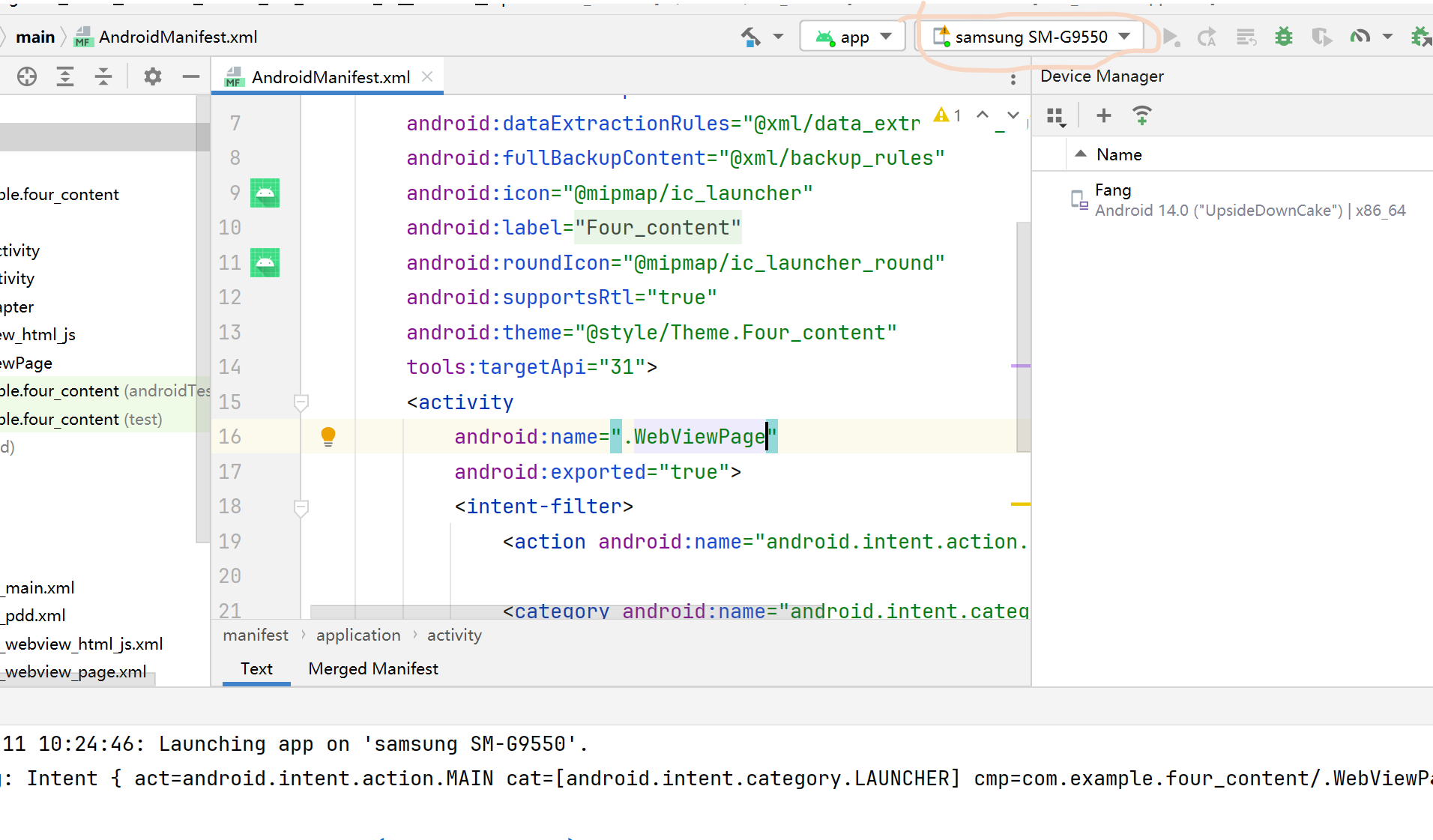This screenshot has height=840, width=1433.
Task: Click the Four_content label value on line 10
Action: tap(657, 228)
